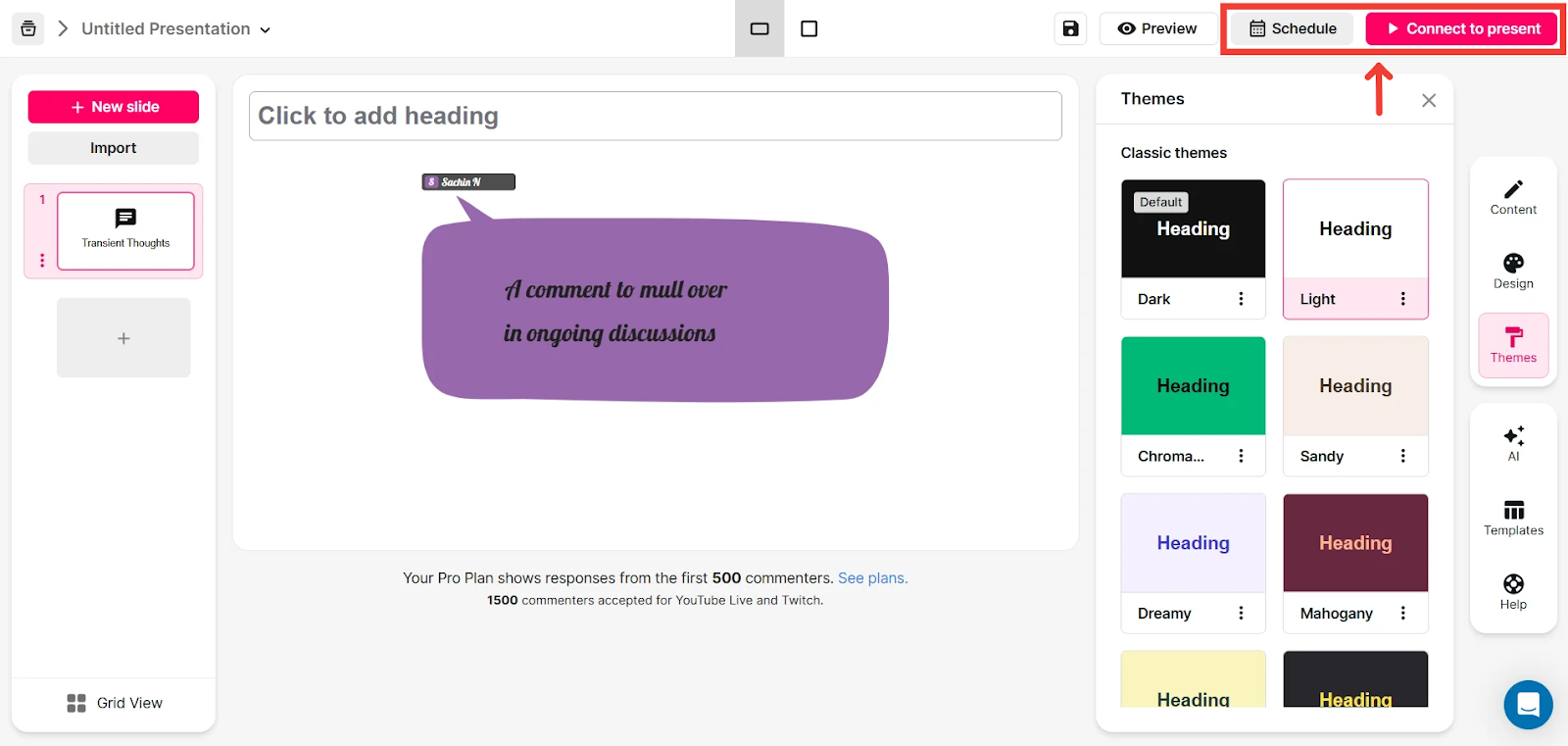Apply the green Chroma theme swatch

pyautogui.click(x=1193, y=385)
